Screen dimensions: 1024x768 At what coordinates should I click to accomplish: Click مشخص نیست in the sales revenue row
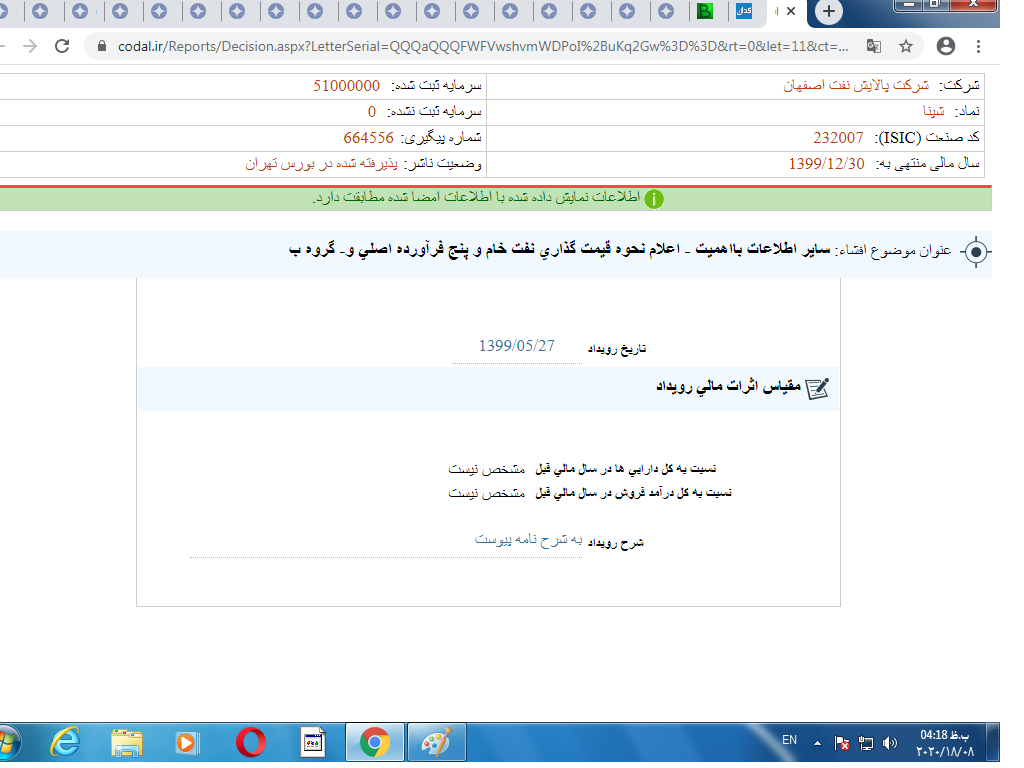(487, 493)
